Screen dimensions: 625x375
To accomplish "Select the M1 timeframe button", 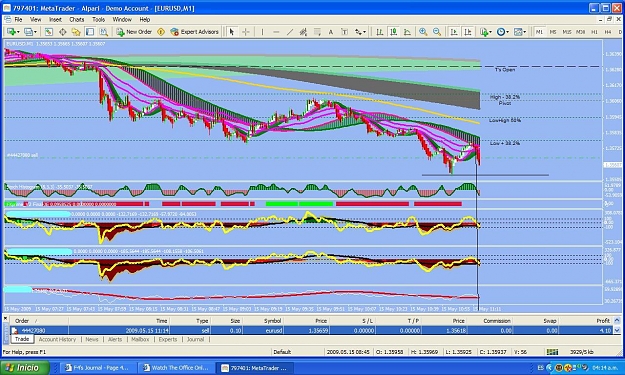I will (x=539, y=32).
